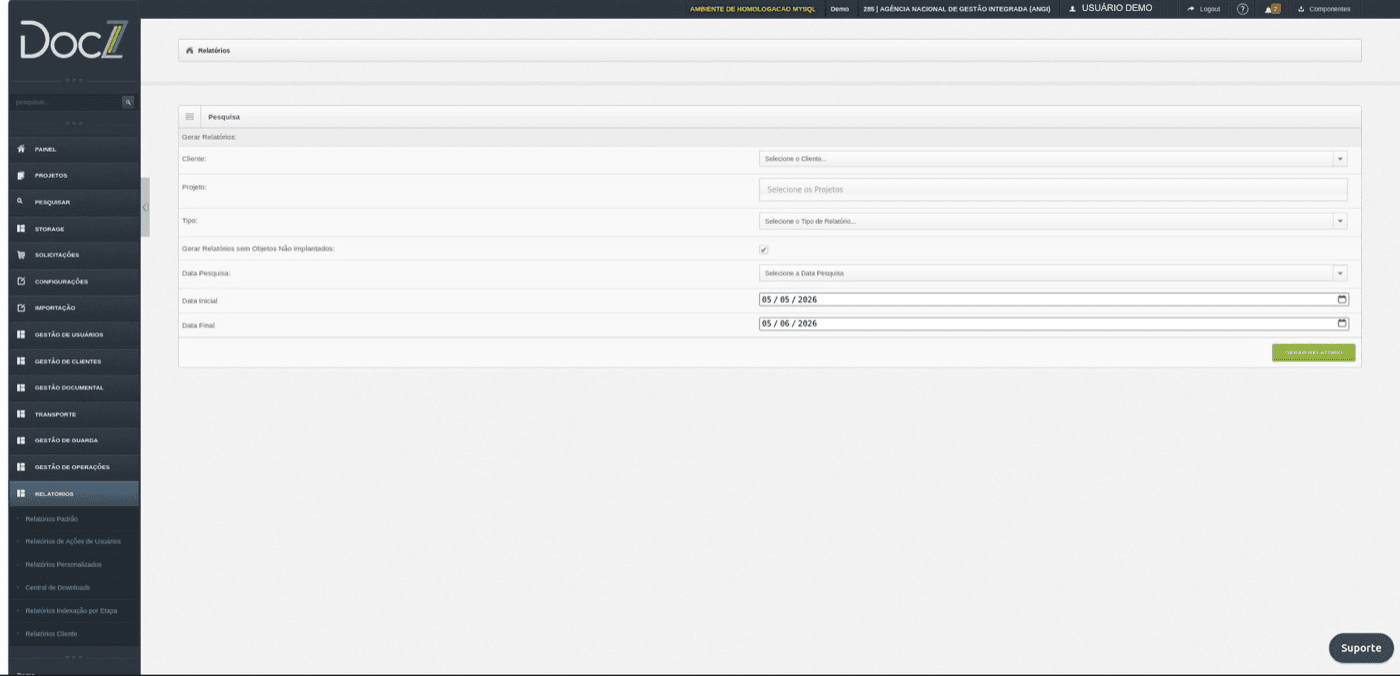The image size is (1400, 676).
Task: Open the Data Pesquisa dropdown
Action: 1053,273
